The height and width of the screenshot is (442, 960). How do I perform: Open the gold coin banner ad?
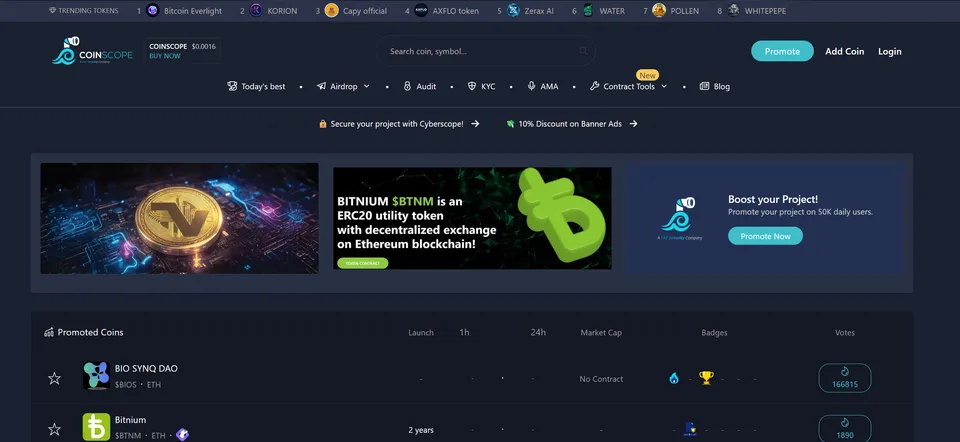coord(179,218)
